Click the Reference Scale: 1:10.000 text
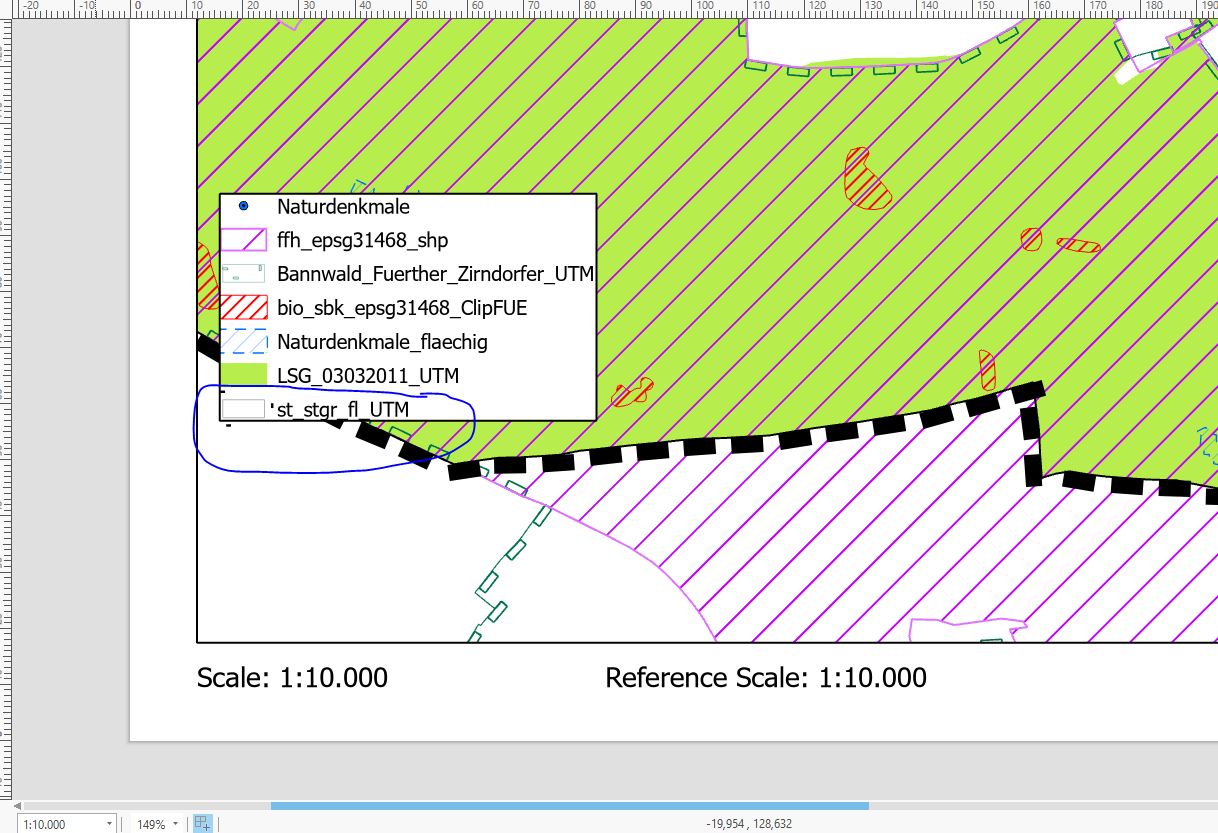 [765, 677]
